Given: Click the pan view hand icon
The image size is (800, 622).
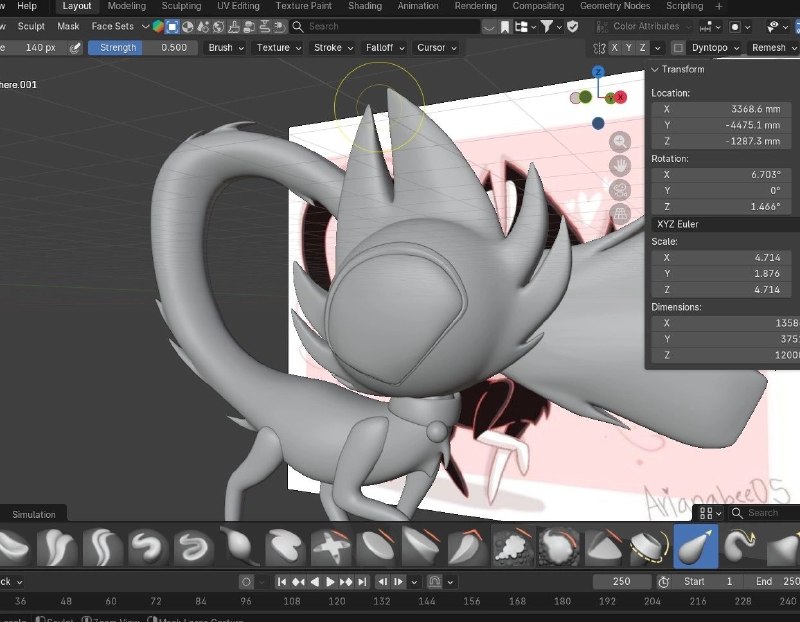Looking at the screenshot, I should pos(620,166).
